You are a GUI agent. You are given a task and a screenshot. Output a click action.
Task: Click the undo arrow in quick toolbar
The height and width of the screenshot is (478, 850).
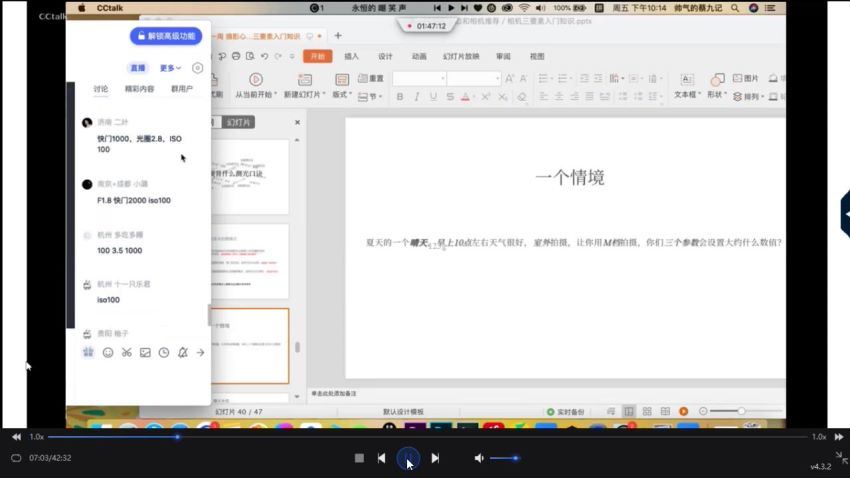pos(265,56)
